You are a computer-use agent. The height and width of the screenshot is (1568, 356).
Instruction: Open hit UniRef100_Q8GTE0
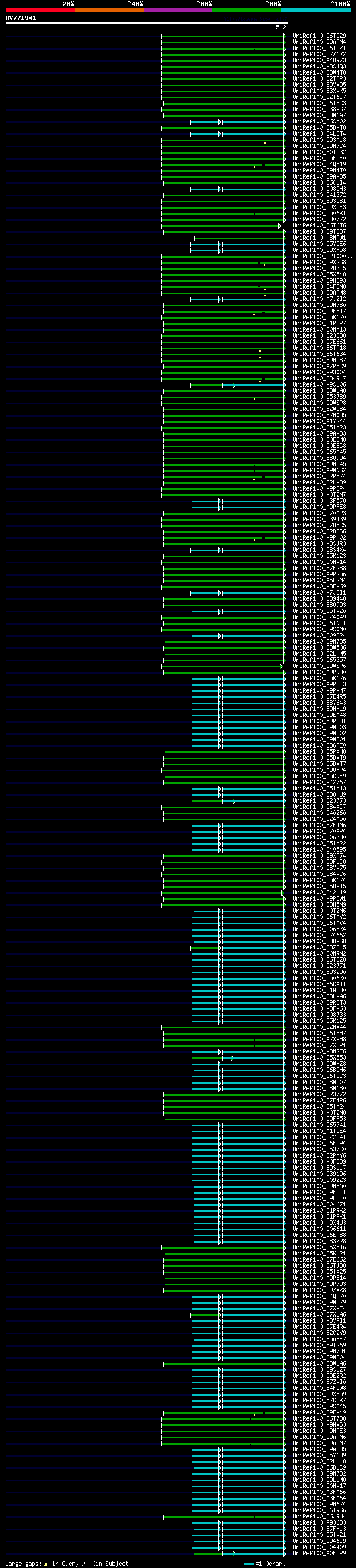(319, 746)
